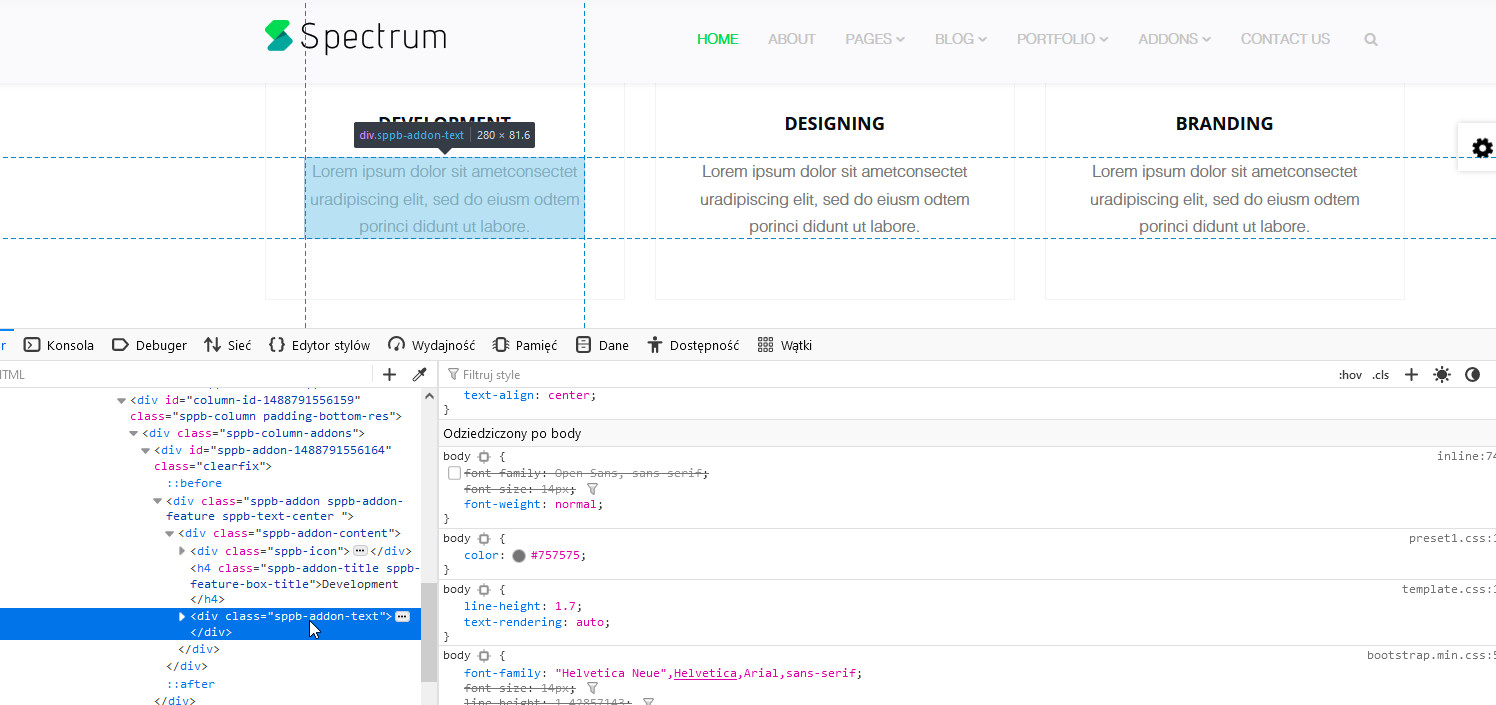Click the search magnifier in site navigation
Image resolution: width=1496 pixels, height=705 pixels.
click(1370, 40)
